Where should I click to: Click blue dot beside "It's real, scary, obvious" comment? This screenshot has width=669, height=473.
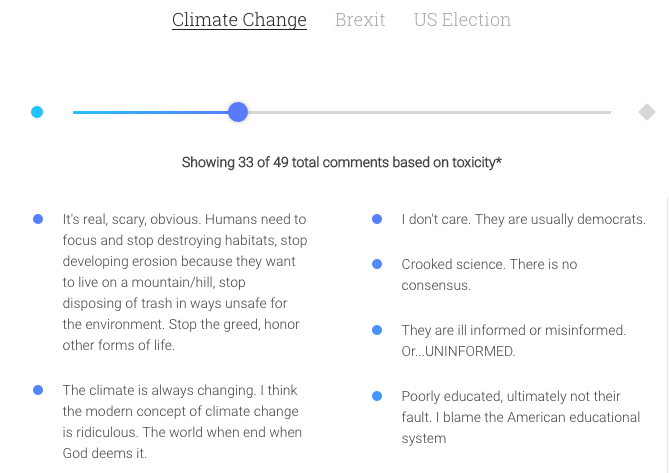(x=38, y=219)
